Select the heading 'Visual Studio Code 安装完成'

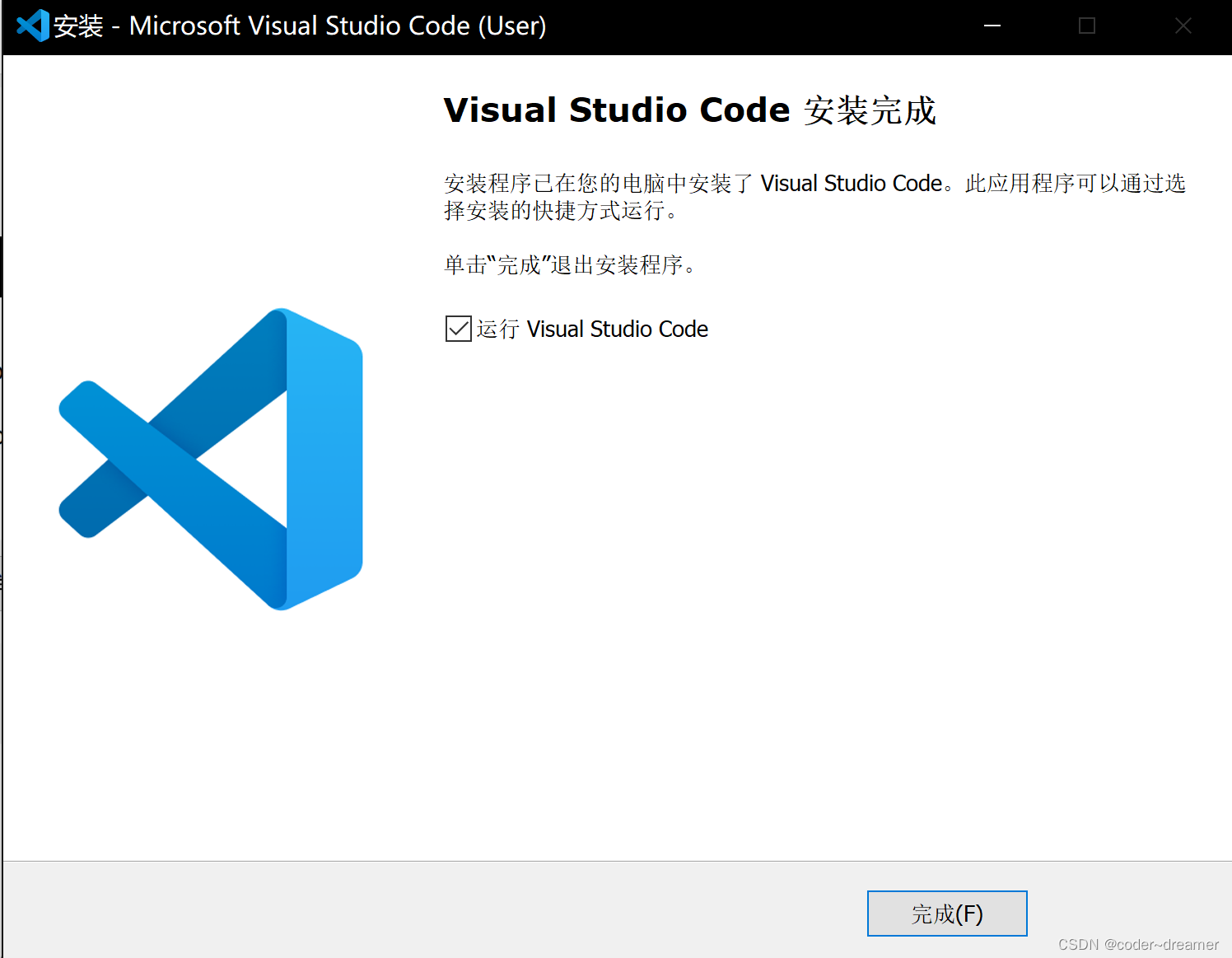[690, 110]
